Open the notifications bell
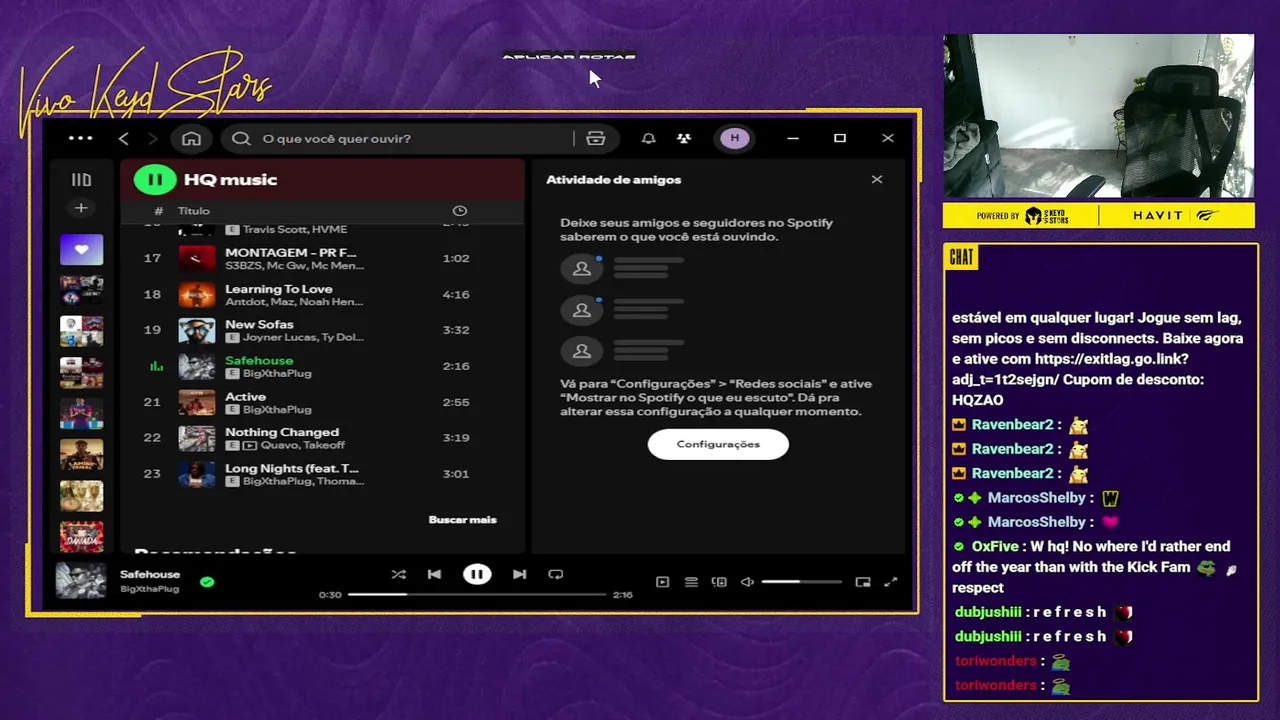 pos(649,138)
